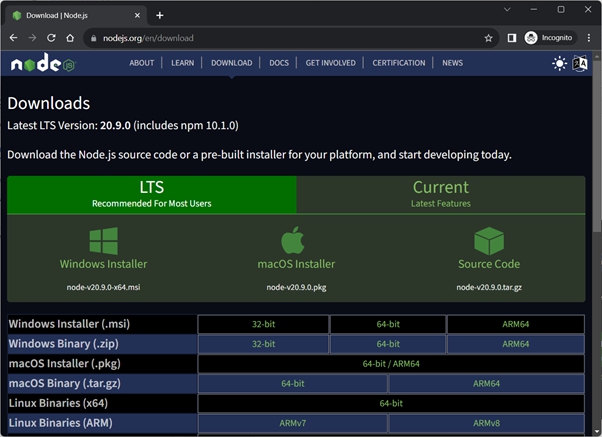Image resolution: width=602 pixels, height=437 pixels.
Task: Open the language translation icon
Action: [x=580, y=63]
